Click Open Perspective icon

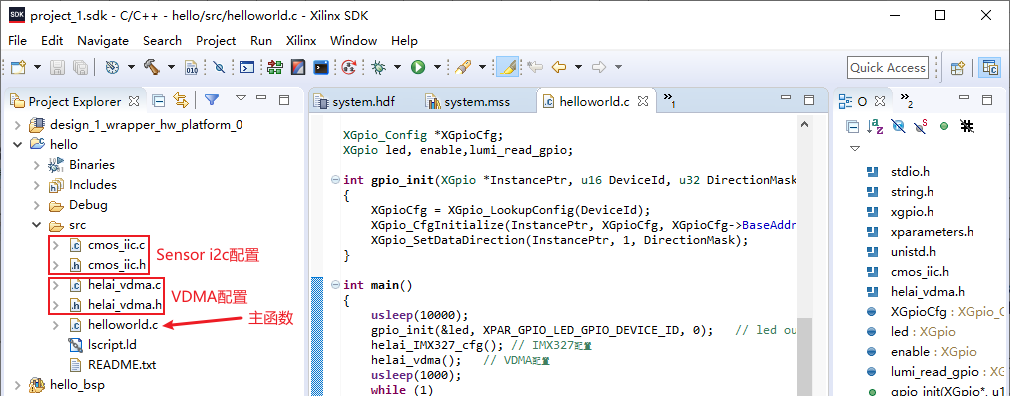point(957,68)
